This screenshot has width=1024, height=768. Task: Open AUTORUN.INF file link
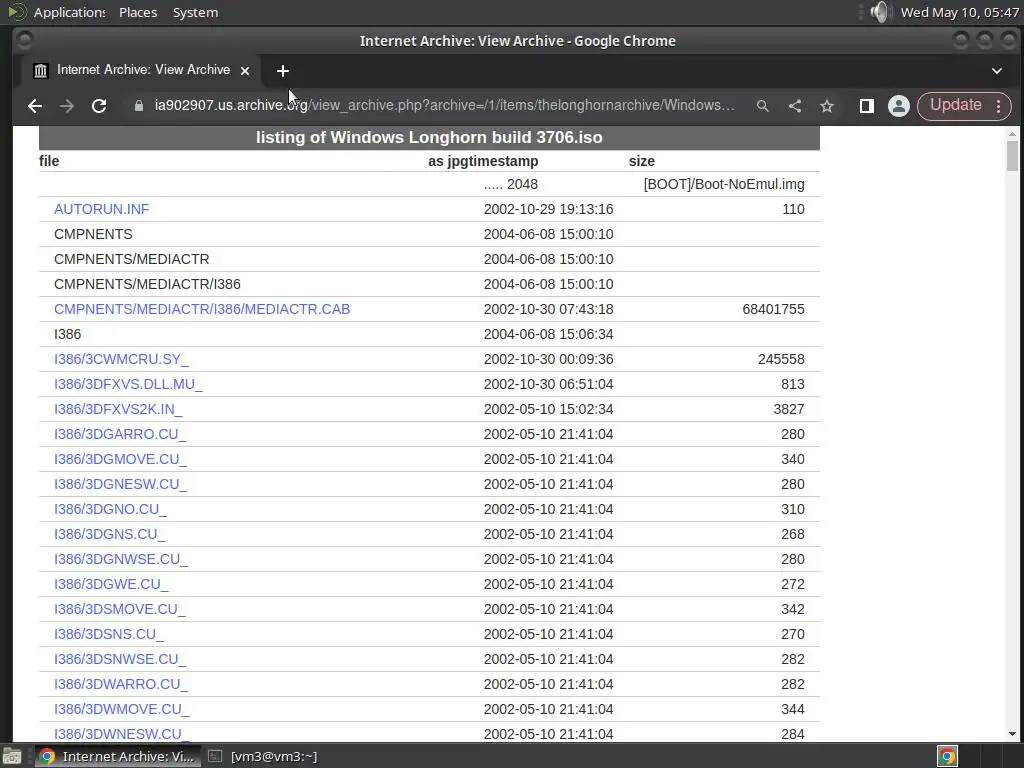coord(101,209)
